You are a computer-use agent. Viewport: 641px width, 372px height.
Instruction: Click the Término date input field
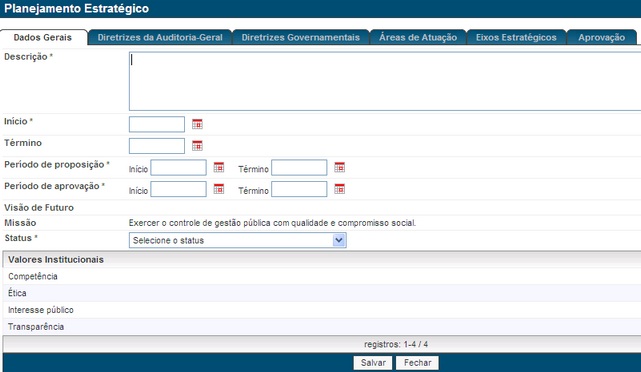(x=157, y=146)
